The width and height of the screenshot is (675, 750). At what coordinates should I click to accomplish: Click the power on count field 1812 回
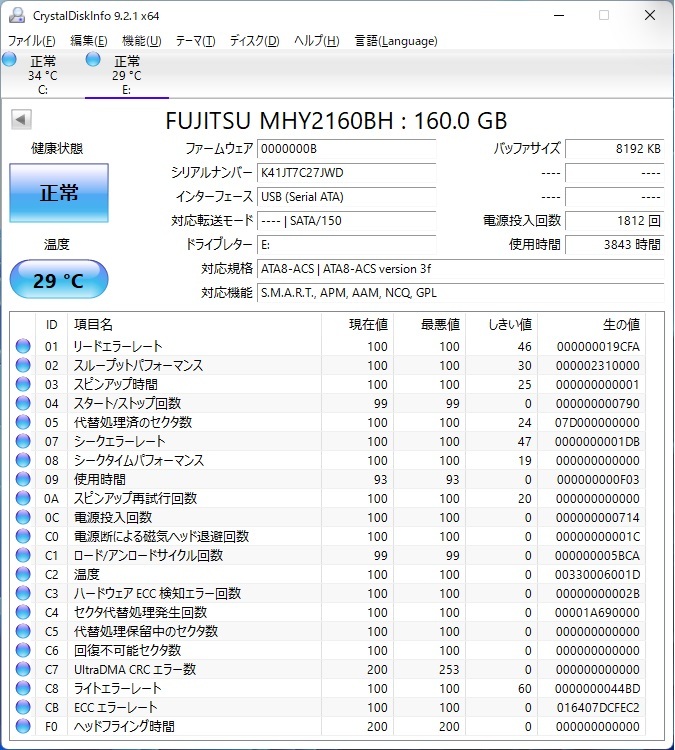coord(615,221)
